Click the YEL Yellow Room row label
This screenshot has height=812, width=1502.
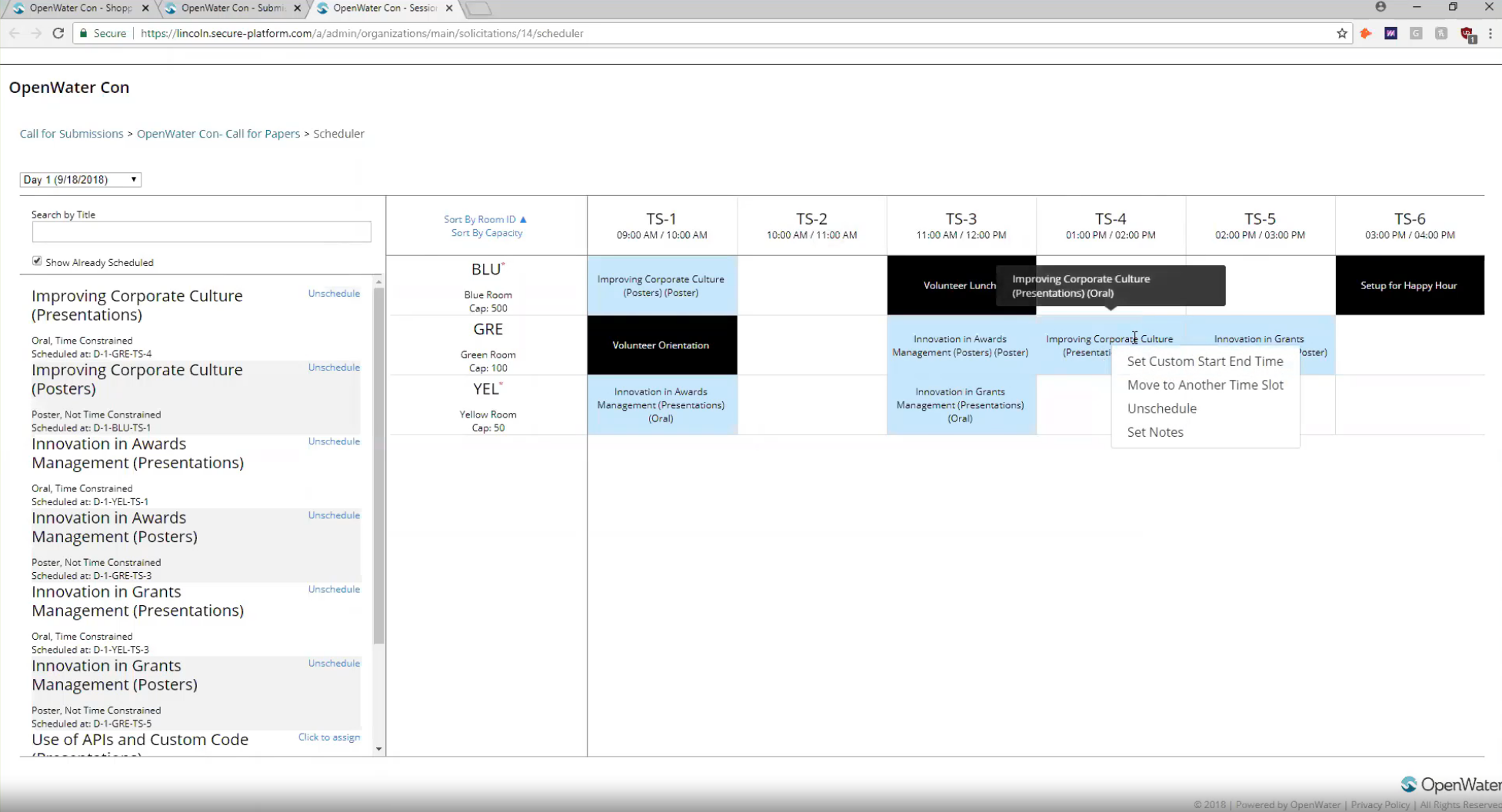(x=488, y=406)
